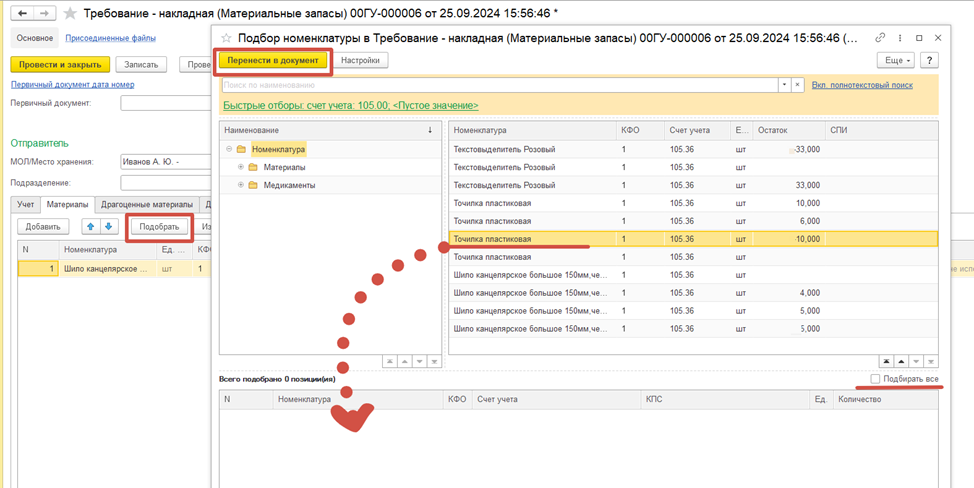The height and width of the screenshot is (488, 974).
Task: Open Присоединенные файлы section
Action: [111, 38]
